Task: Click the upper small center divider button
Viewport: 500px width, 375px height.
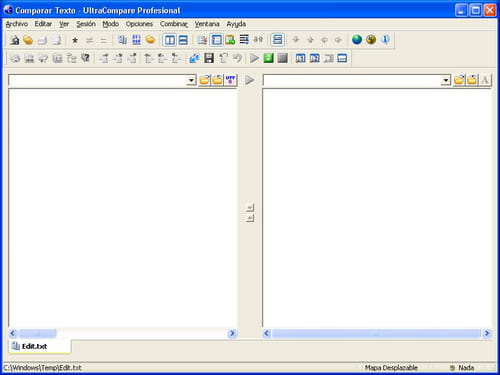Action: click(250, 208)
